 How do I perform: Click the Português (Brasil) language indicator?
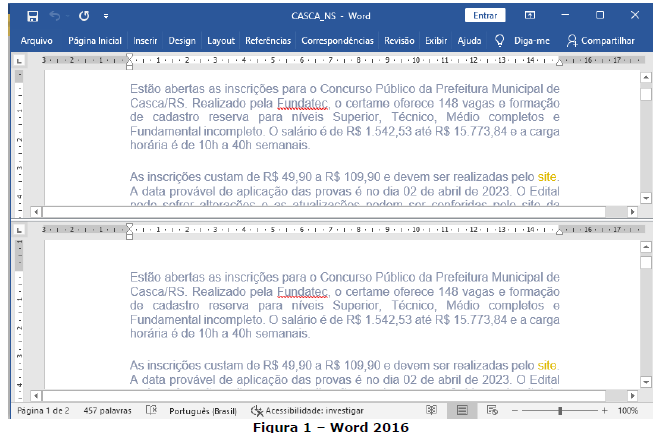coord(203,411)
